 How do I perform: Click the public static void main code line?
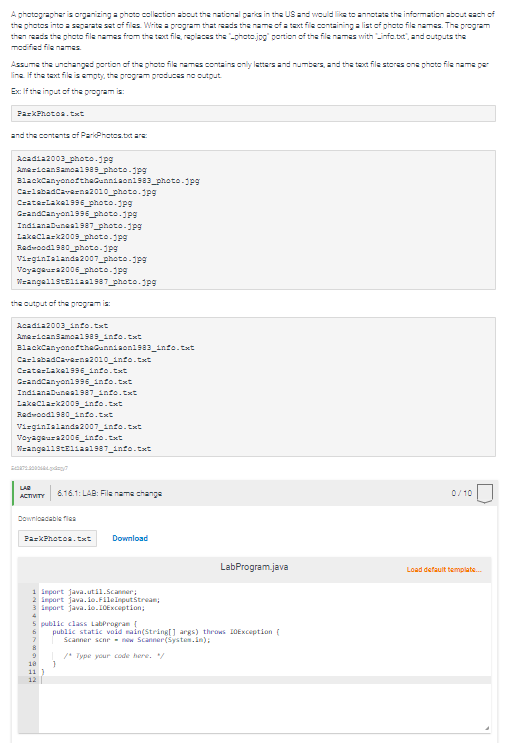[166, 632]
